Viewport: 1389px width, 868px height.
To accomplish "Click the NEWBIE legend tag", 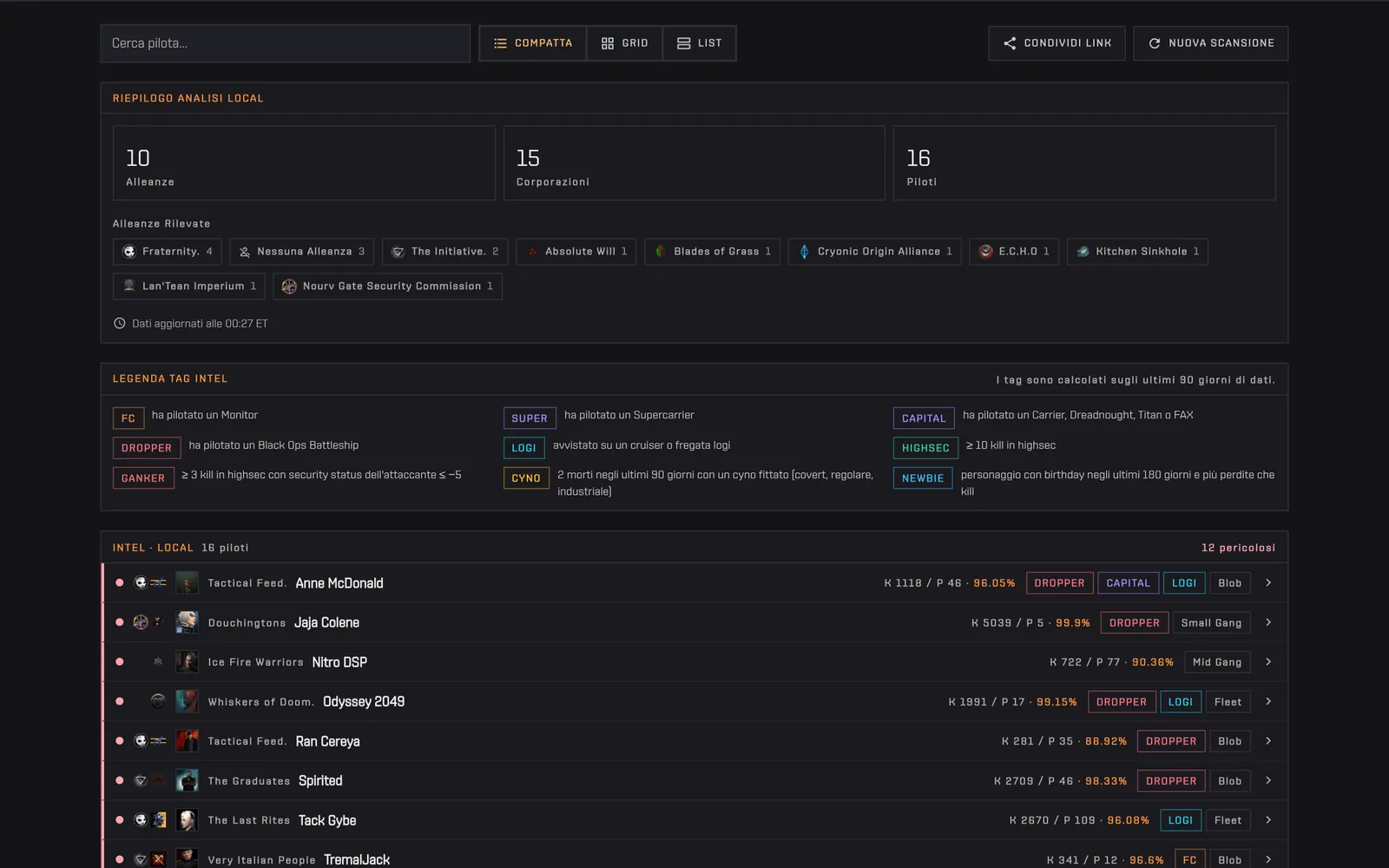I will point(922,478).
